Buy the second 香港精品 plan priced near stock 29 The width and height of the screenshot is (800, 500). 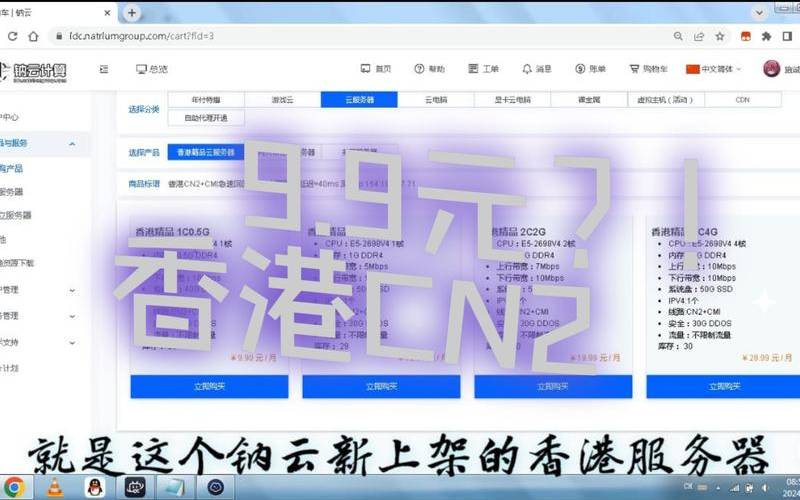pyautogui.click(x=381, y=387)
